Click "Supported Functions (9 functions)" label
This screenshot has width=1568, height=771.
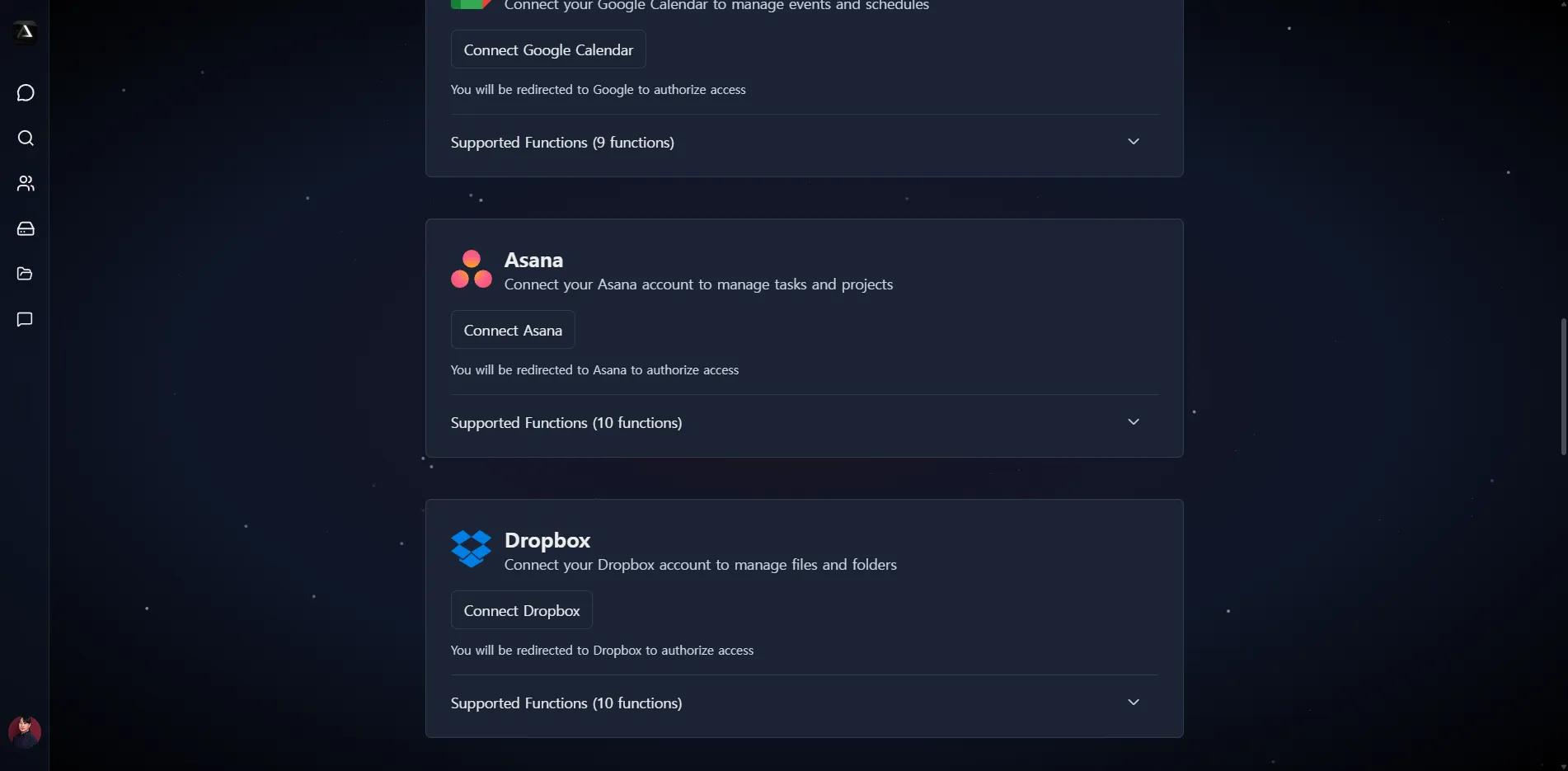coord(562,143)
